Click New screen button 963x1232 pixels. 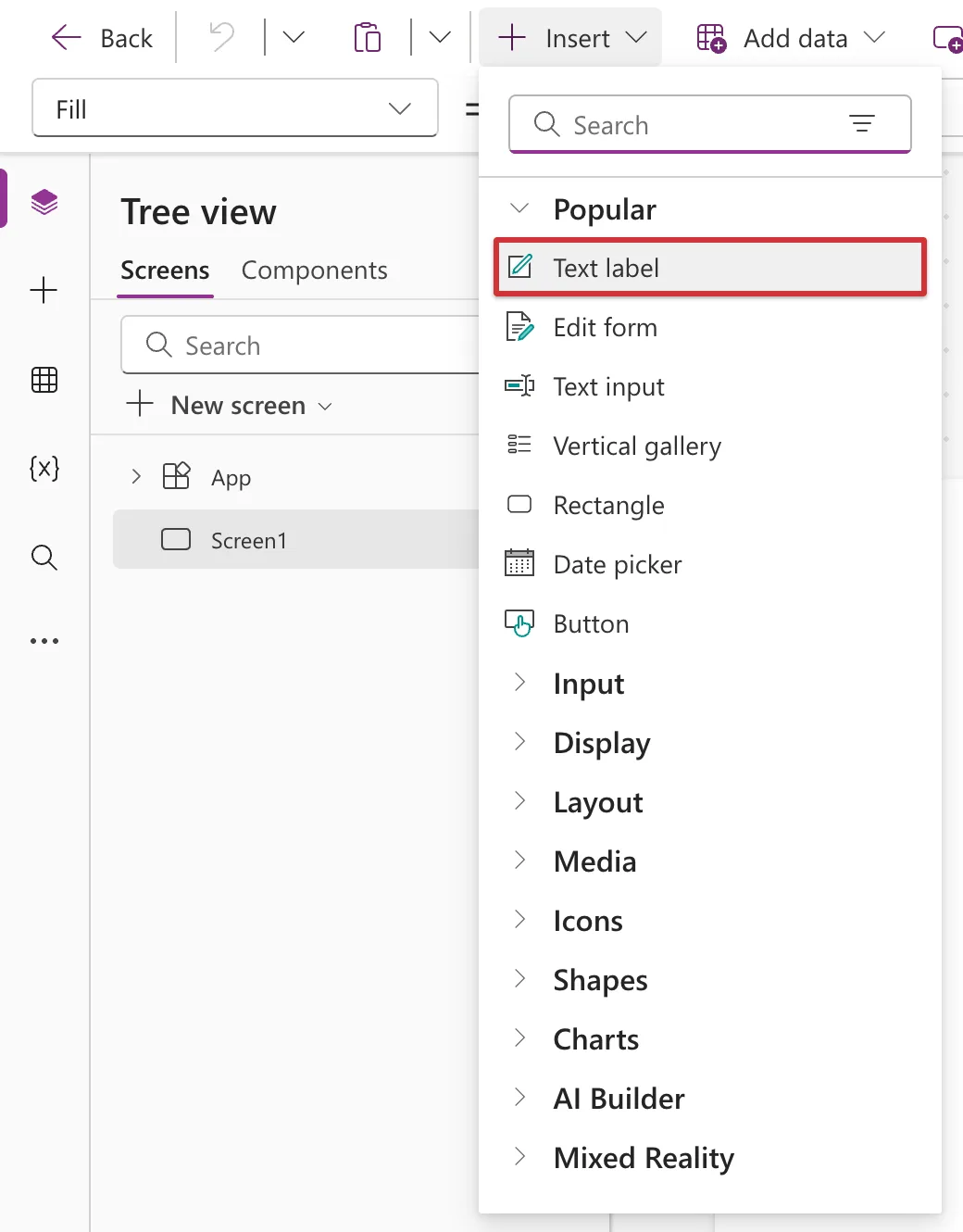tap(229, 405)
